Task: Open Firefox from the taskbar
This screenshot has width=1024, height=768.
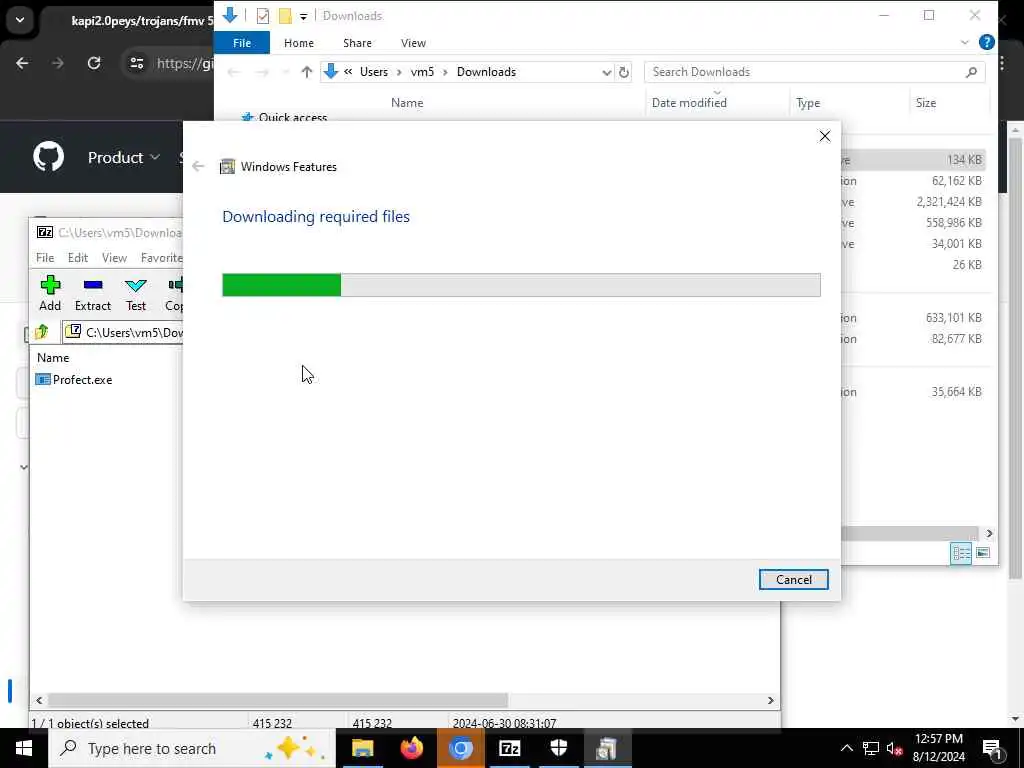Action: [x=411, y=748]
